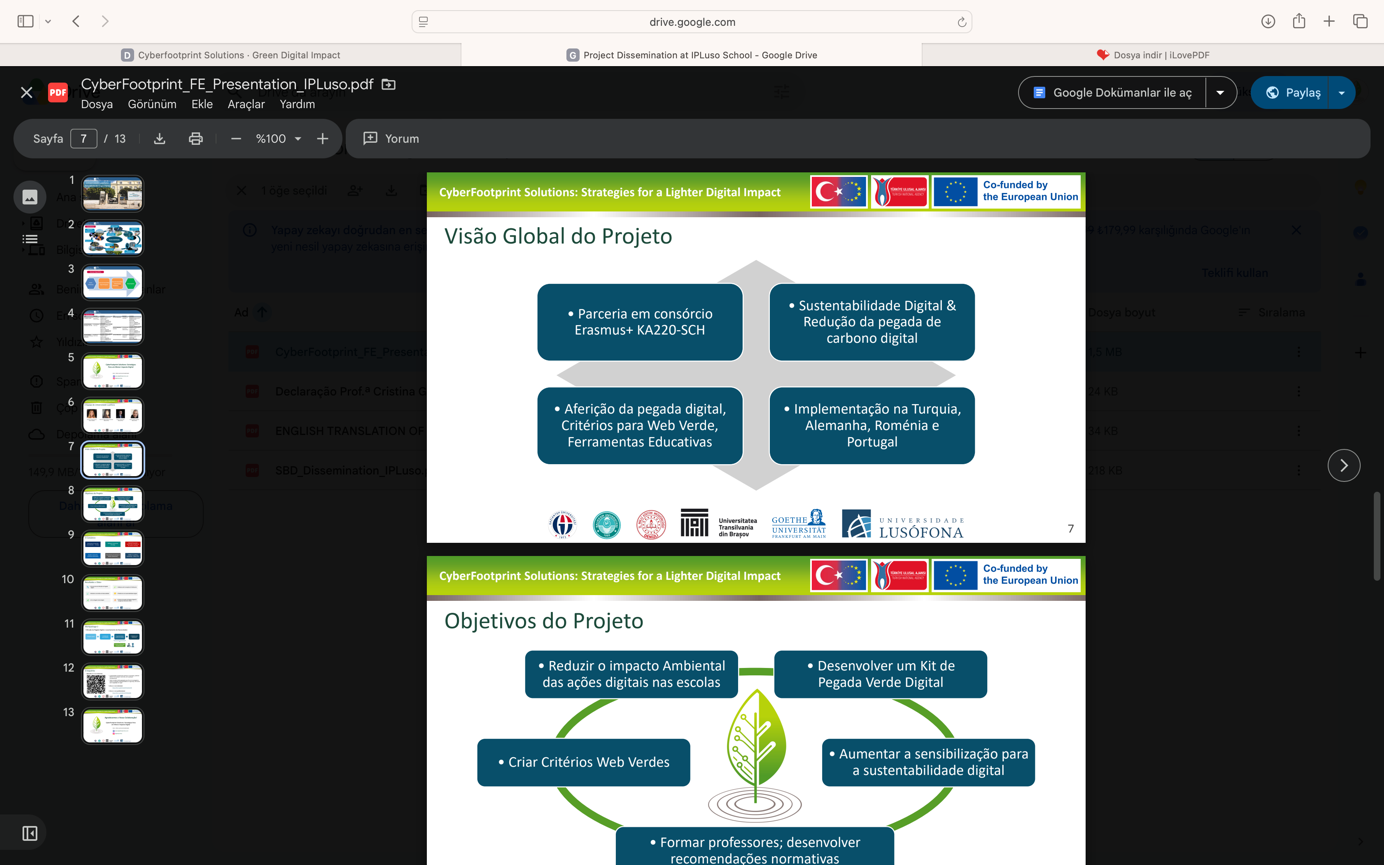Zoom in with the plus icon
This screenshot has width=1384, height=865.
coord(323,139)
